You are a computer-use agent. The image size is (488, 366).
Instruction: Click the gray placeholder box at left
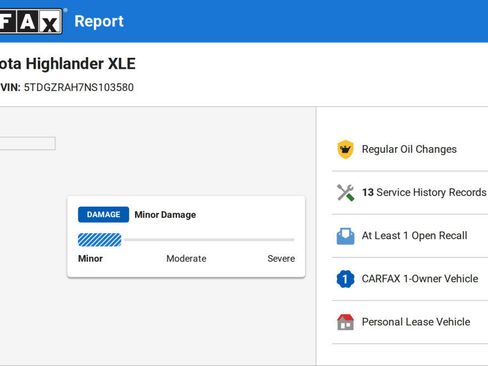[28, 143]
